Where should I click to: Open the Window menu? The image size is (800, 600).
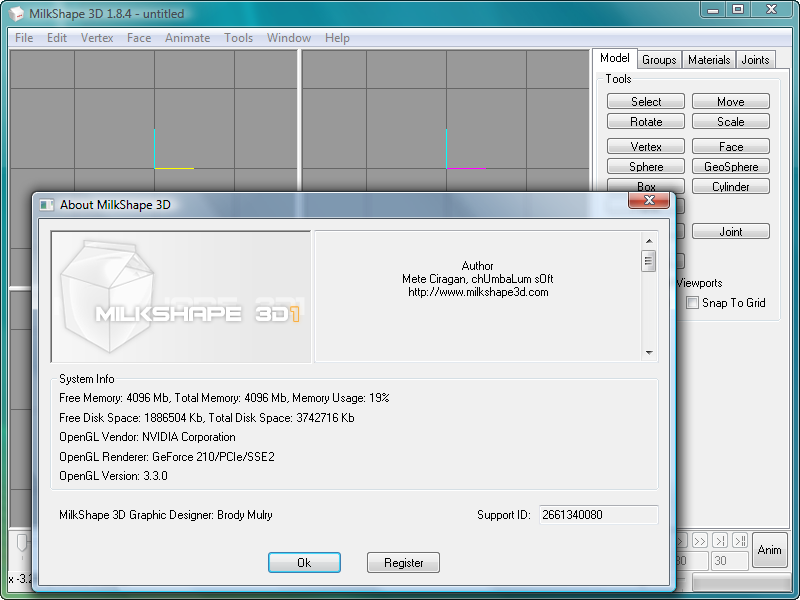click(x=289, y=38)
